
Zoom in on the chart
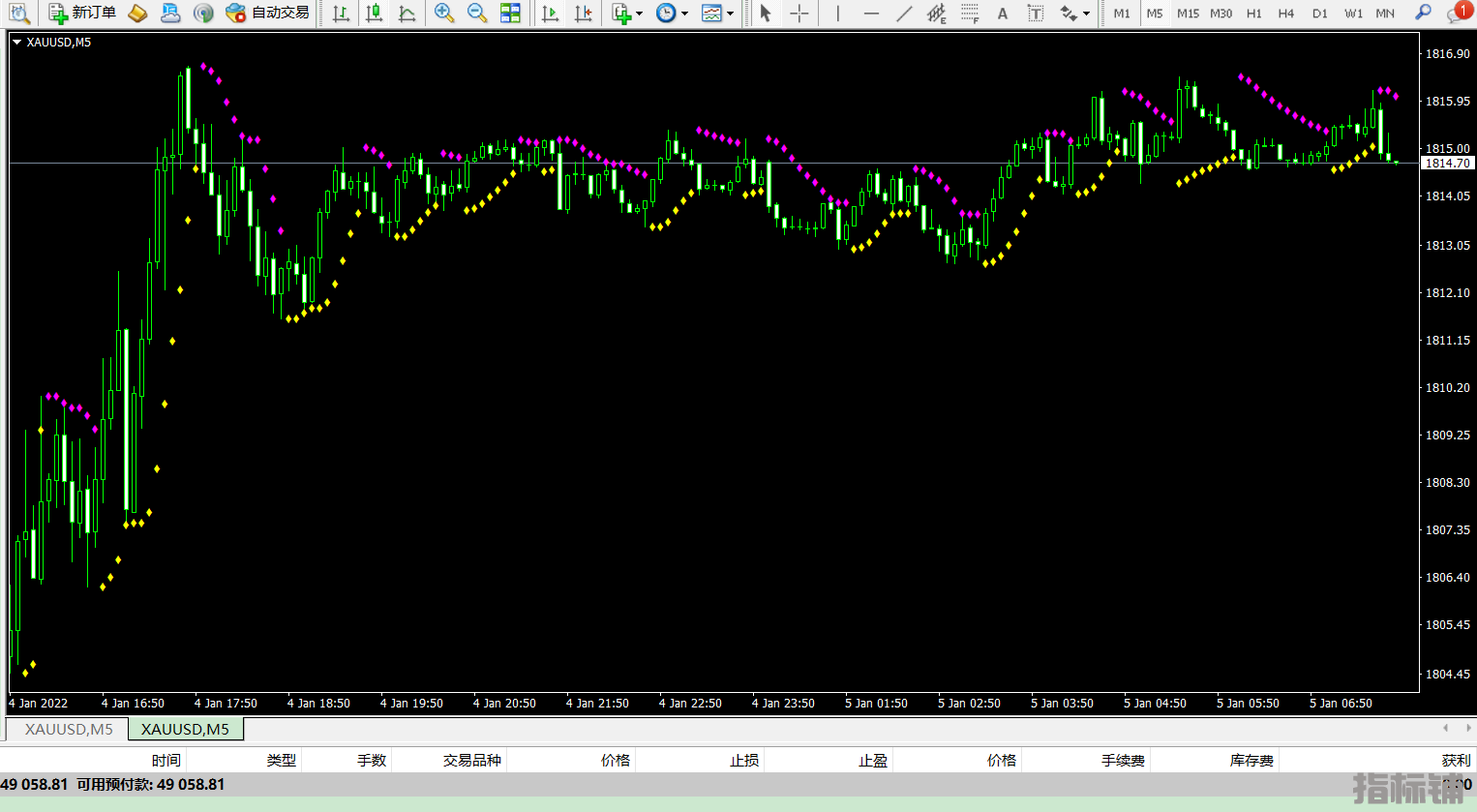[444, 14]
